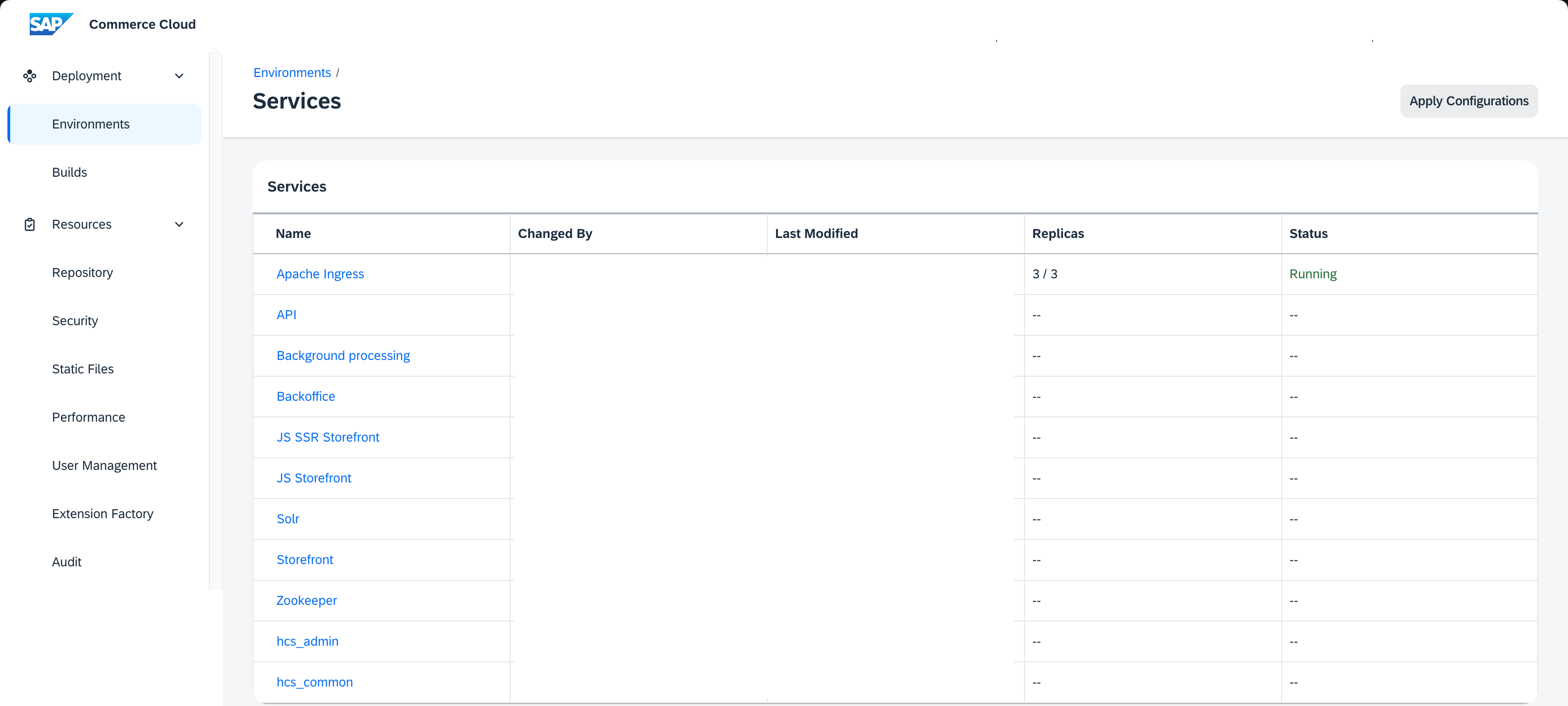Collapse the Resources section chevron
The width and height of the screenshot is (1568, 706).
(x=179, y=225)
